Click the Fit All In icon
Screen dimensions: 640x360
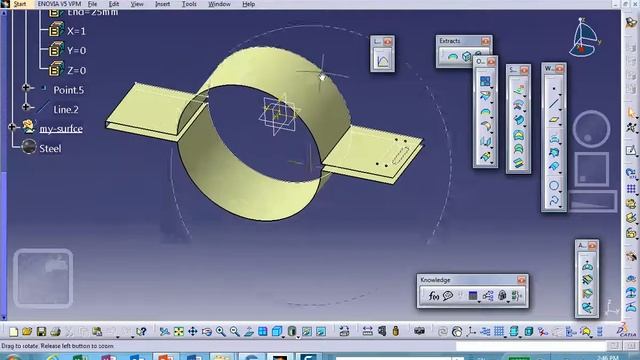pos(179,332)
